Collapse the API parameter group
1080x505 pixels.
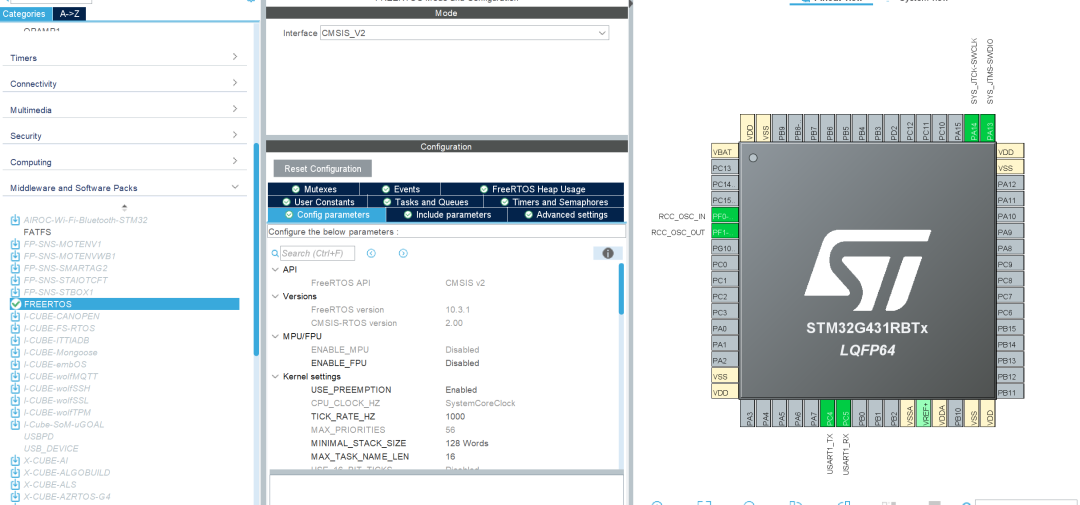tap(276, 269)
